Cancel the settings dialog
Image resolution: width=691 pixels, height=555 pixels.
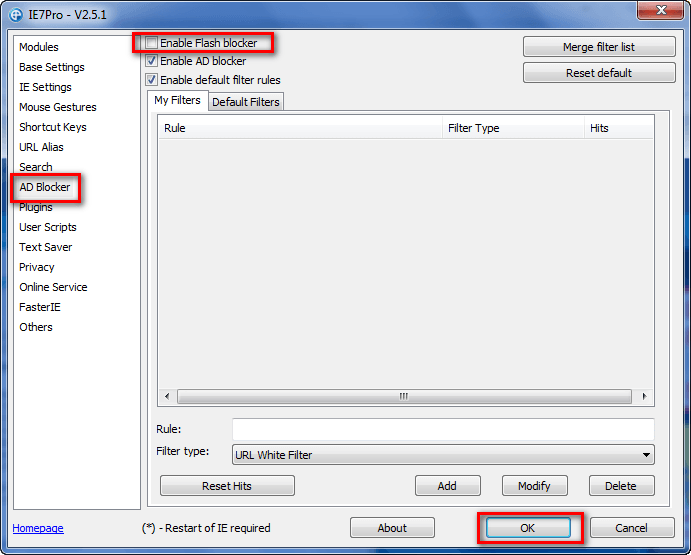tap(632, 528)
